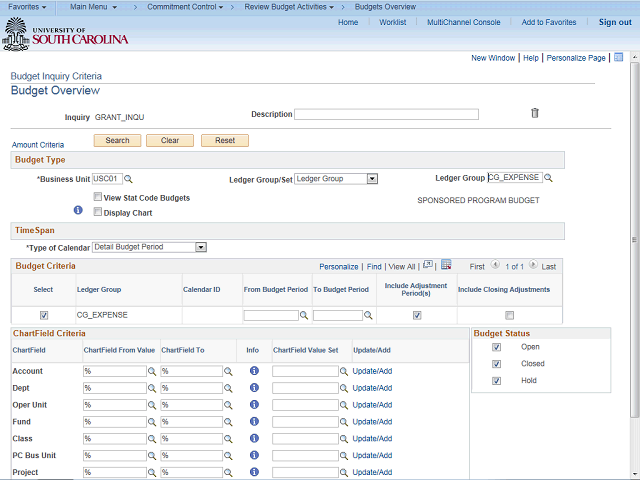This screenshot has width=640, height=480.
Task: Toggle the Display Chart checkbox
Action: 98,212
